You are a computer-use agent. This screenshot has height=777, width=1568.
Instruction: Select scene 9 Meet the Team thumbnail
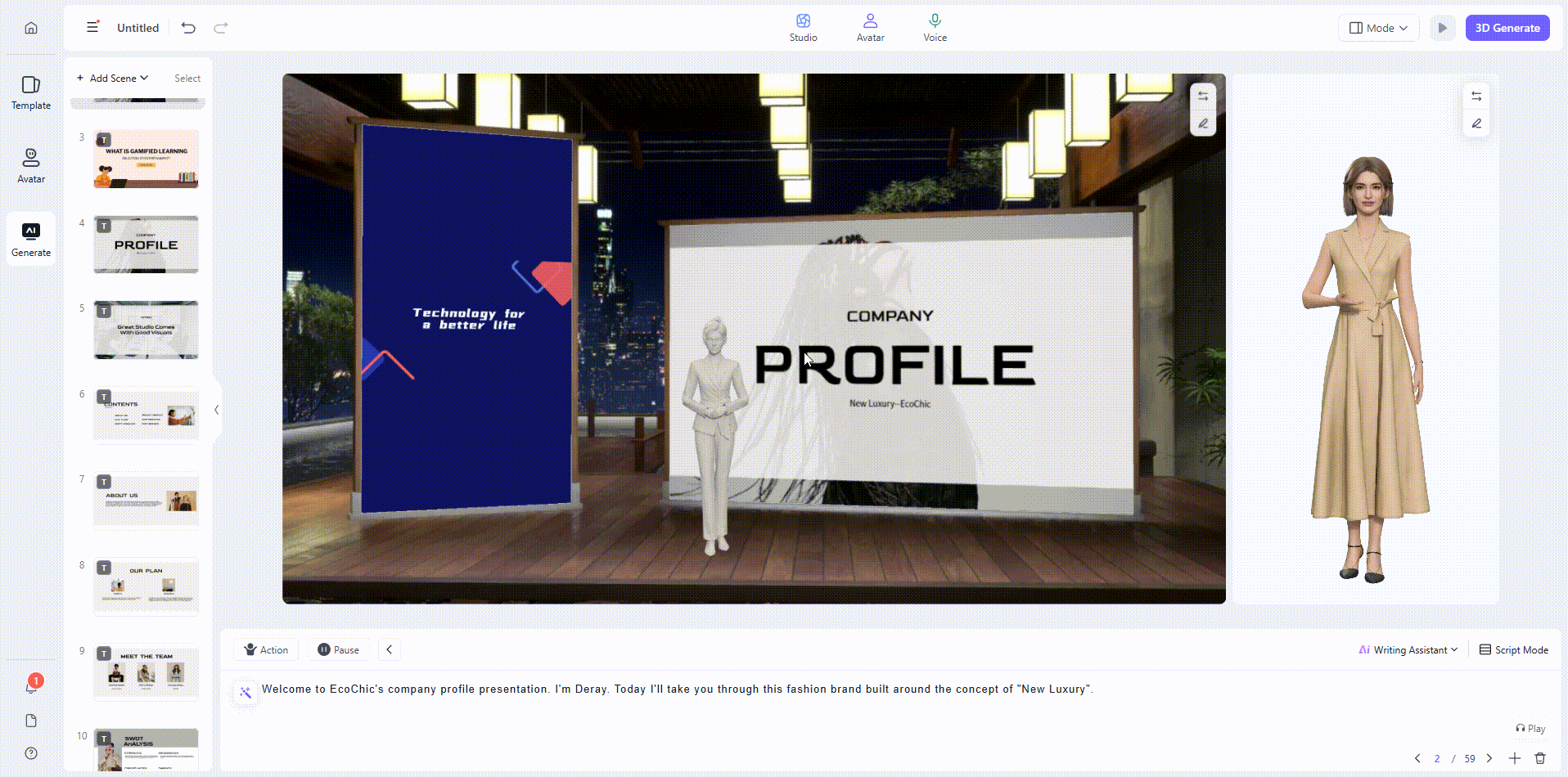click(x=146, y=672)
